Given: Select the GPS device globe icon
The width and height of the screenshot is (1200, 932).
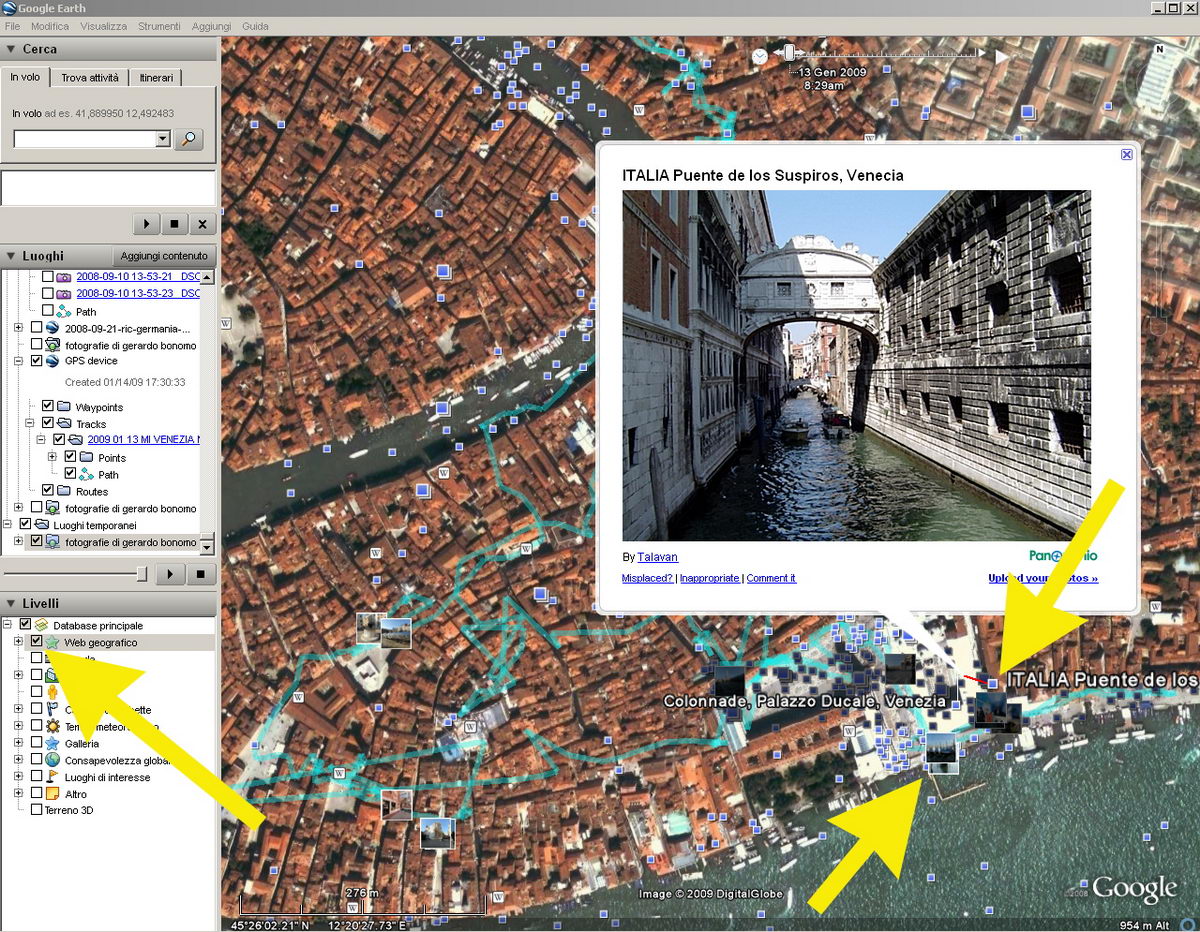Looking at the screenshot, I should (x=53, y=361).
